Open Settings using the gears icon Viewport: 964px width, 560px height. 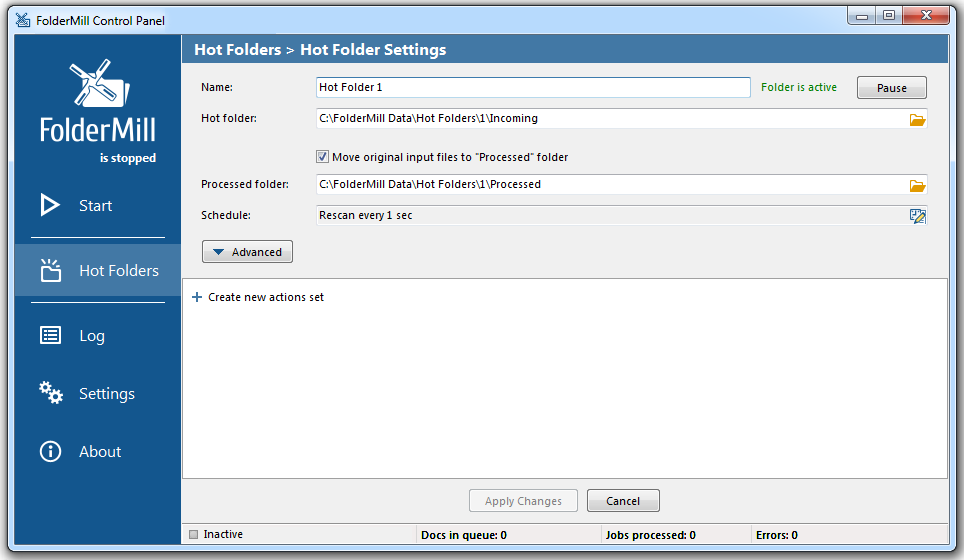point(50,393)
